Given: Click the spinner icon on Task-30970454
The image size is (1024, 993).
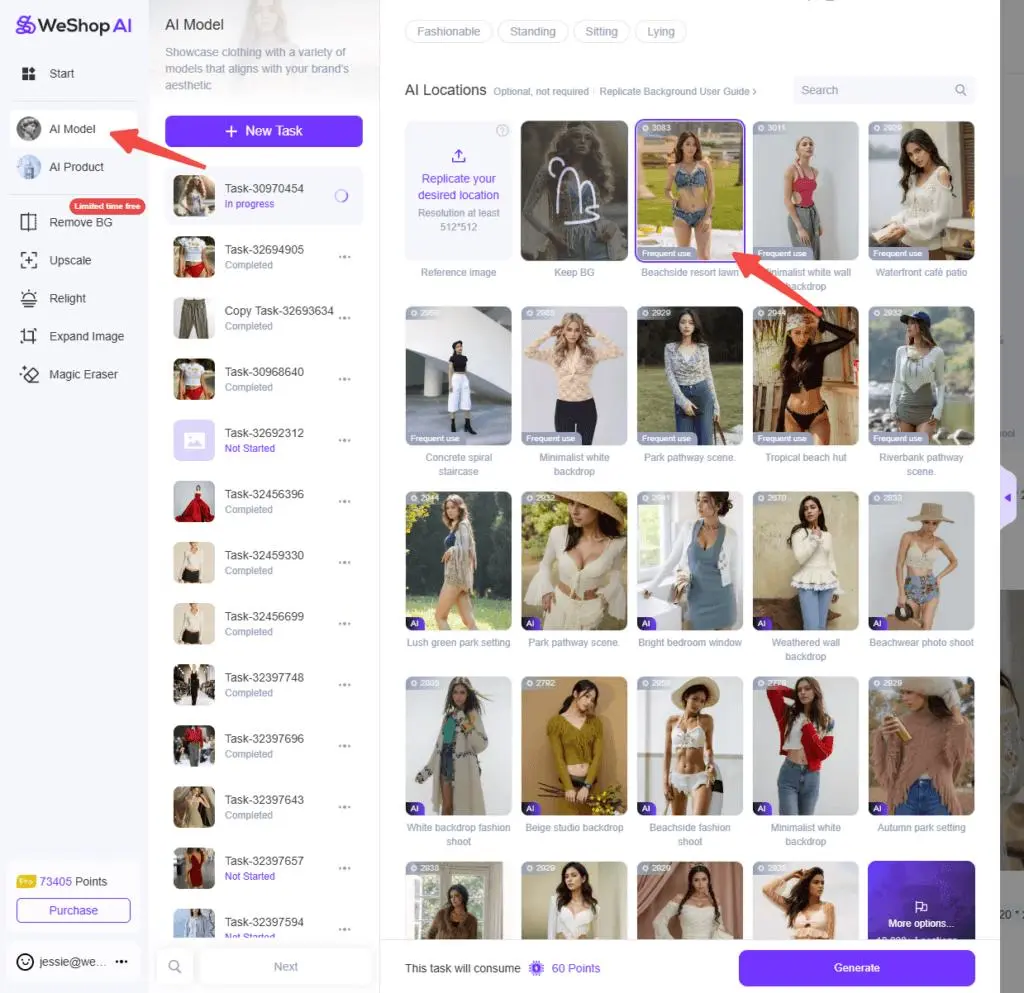Looking at the screenshot, I should pos(342,196).
